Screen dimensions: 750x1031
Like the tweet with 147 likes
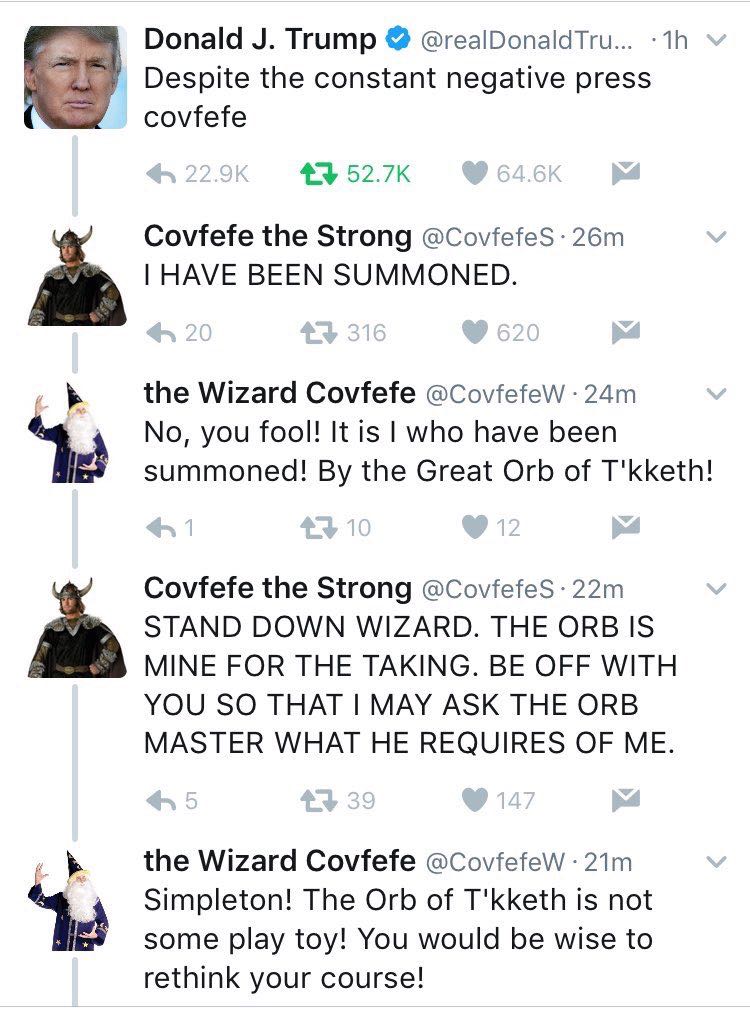click(474, 800)
